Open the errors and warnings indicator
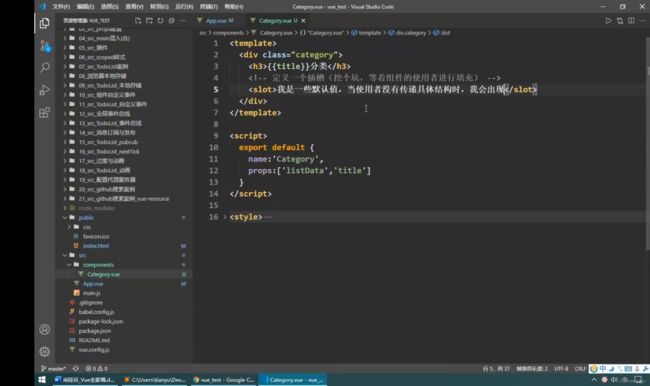The width and height of the screenshot is (650, 386). coord(96,368)
